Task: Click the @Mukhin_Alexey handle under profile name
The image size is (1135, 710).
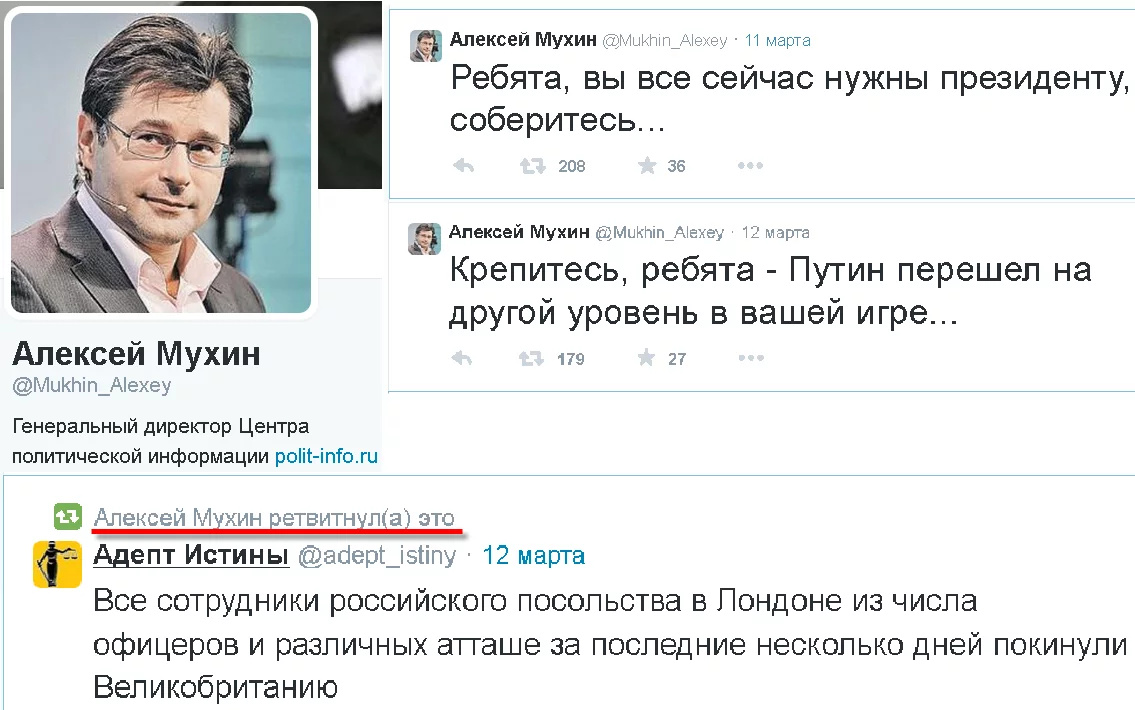Action: [x=92, y=386]
